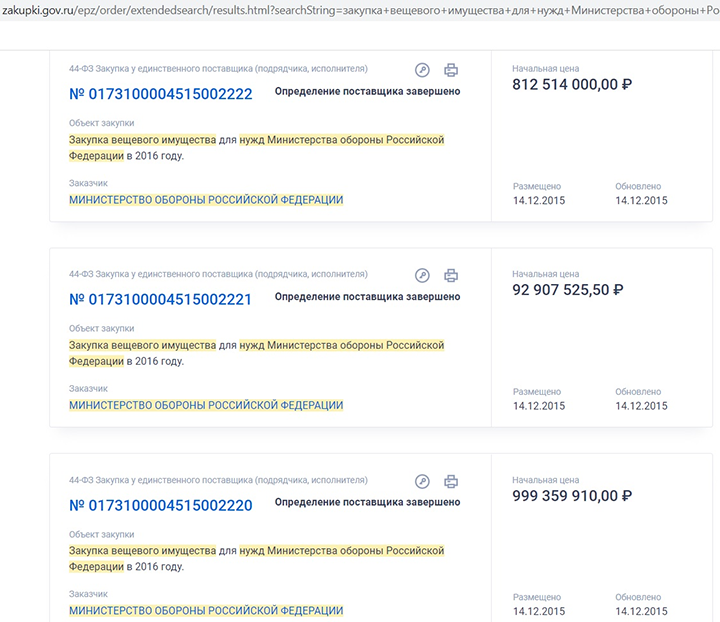Click the print icon for order 0173100004515002222
Screen dimensions: 720x622
(x=451, y=70)
